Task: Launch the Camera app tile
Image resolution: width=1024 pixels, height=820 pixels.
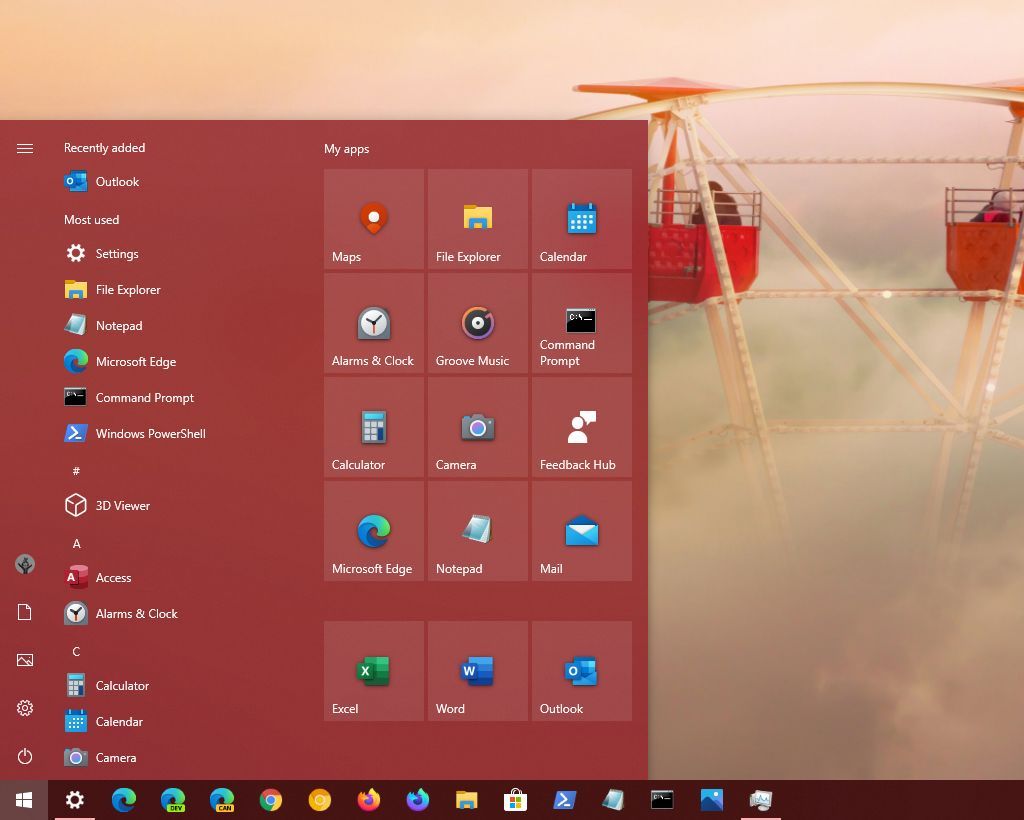Action: pyautogui.click(x=477, y=426)
